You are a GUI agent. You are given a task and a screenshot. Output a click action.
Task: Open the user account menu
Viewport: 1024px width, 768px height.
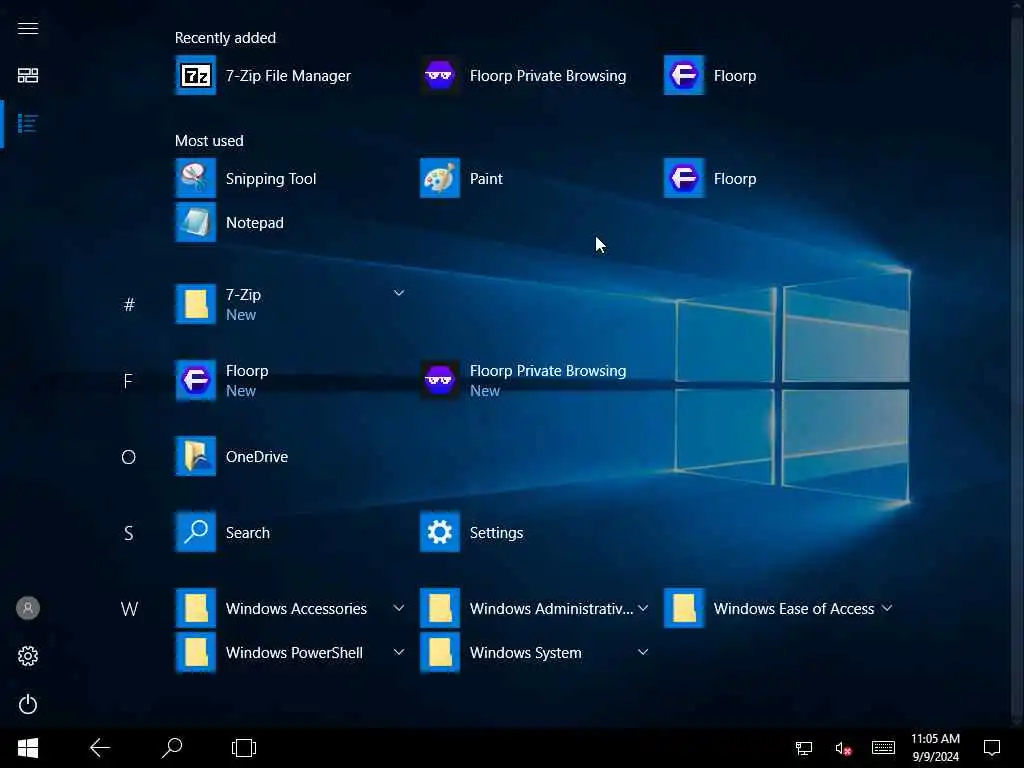coord(27,608)
